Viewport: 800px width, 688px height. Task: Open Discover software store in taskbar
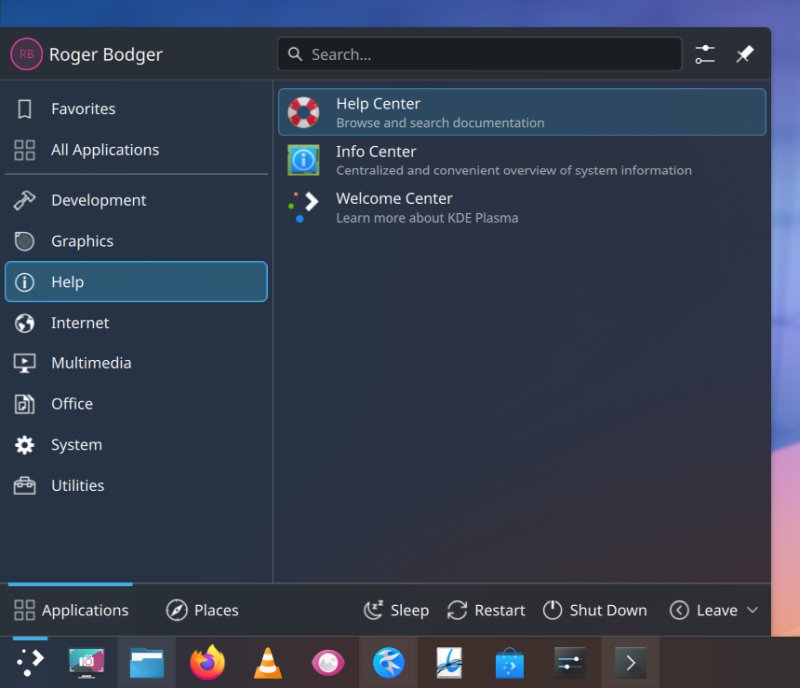click(x=509, y=663)
